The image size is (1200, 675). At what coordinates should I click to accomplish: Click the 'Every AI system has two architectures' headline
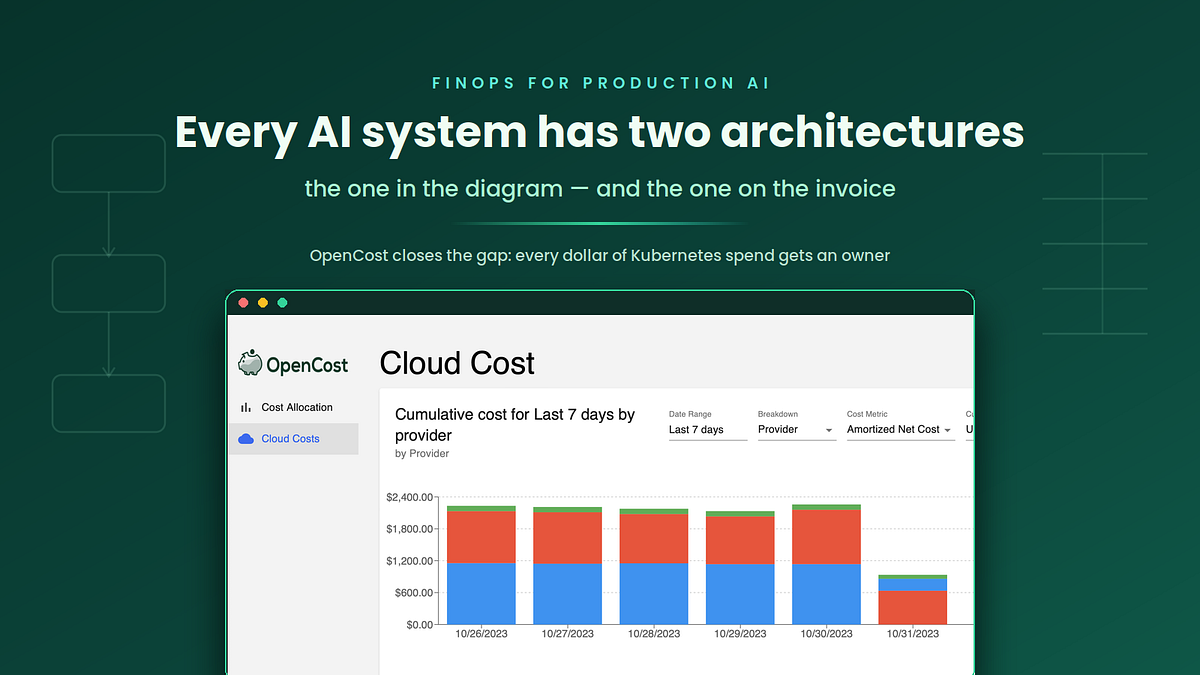600,132
